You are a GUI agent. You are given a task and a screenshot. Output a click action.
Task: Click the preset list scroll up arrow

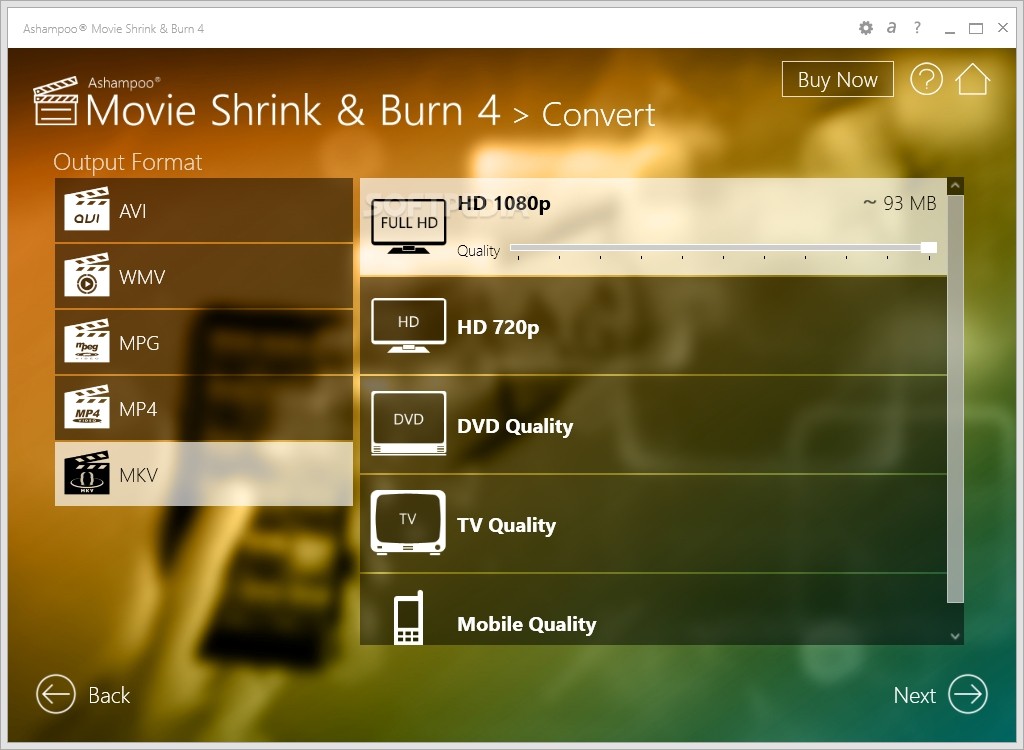[955, 186]
